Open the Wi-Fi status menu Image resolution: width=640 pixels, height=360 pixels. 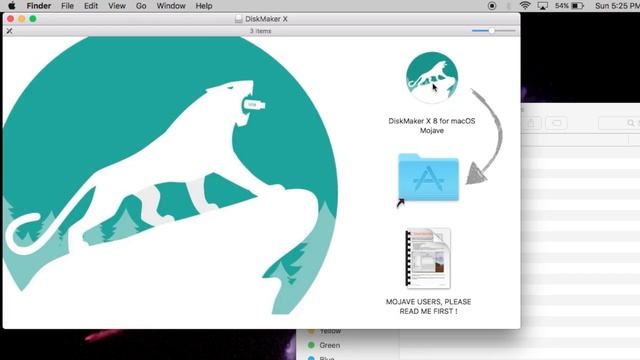525,6
